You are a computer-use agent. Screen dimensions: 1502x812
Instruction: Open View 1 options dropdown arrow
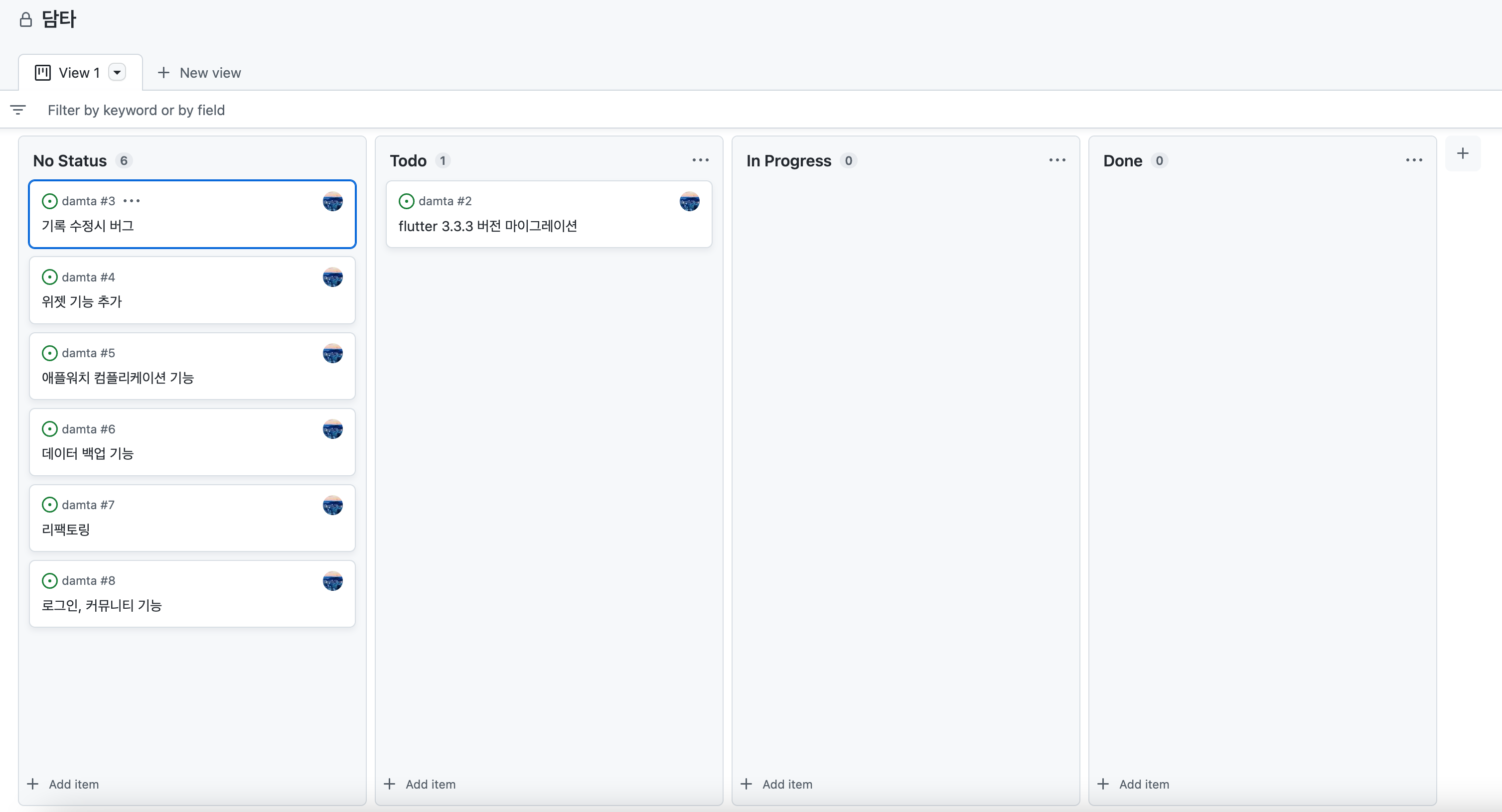(117, 73)
